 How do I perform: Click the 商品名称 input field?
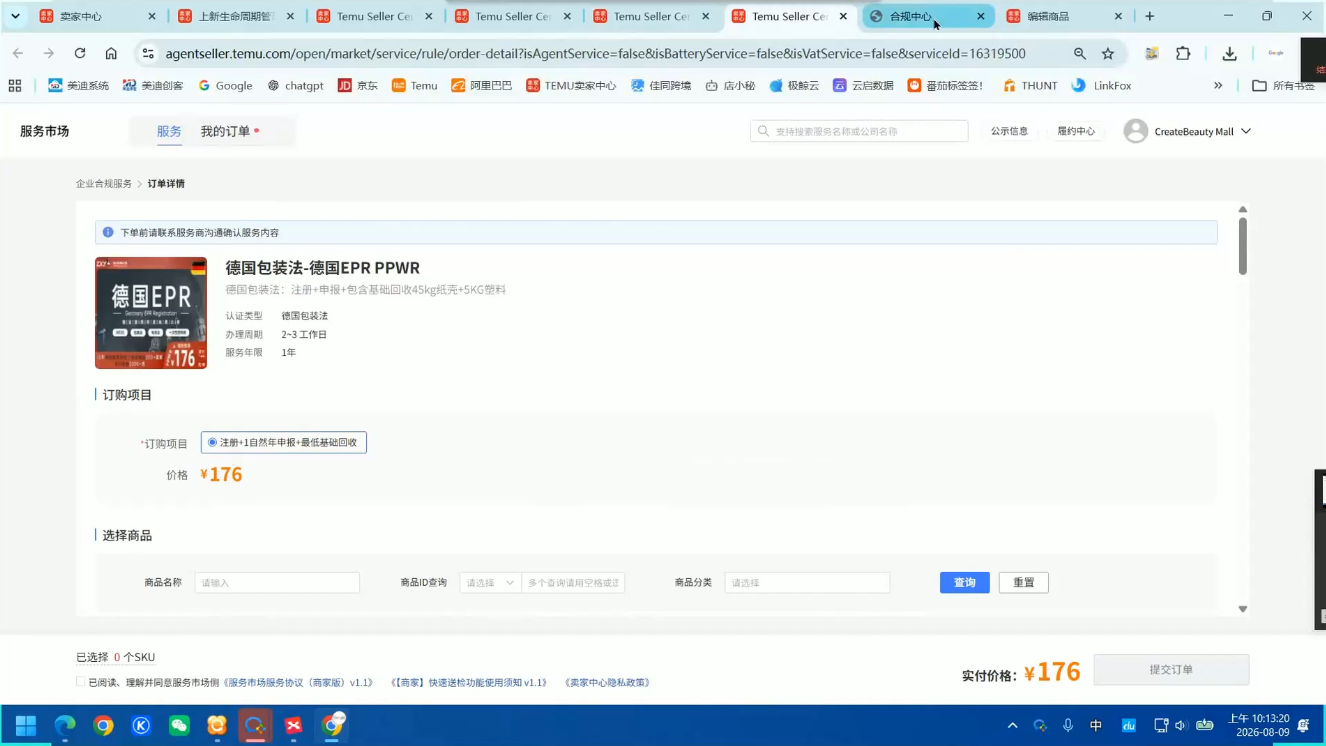tap(277, 582)
